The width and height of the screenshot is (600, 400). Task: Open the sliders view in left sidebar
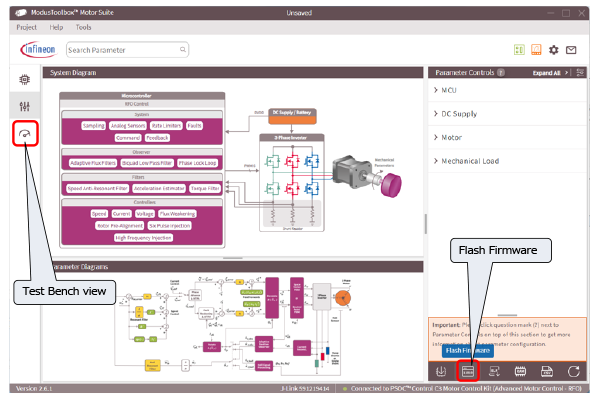pyautogui.click(x=27, y=106)
